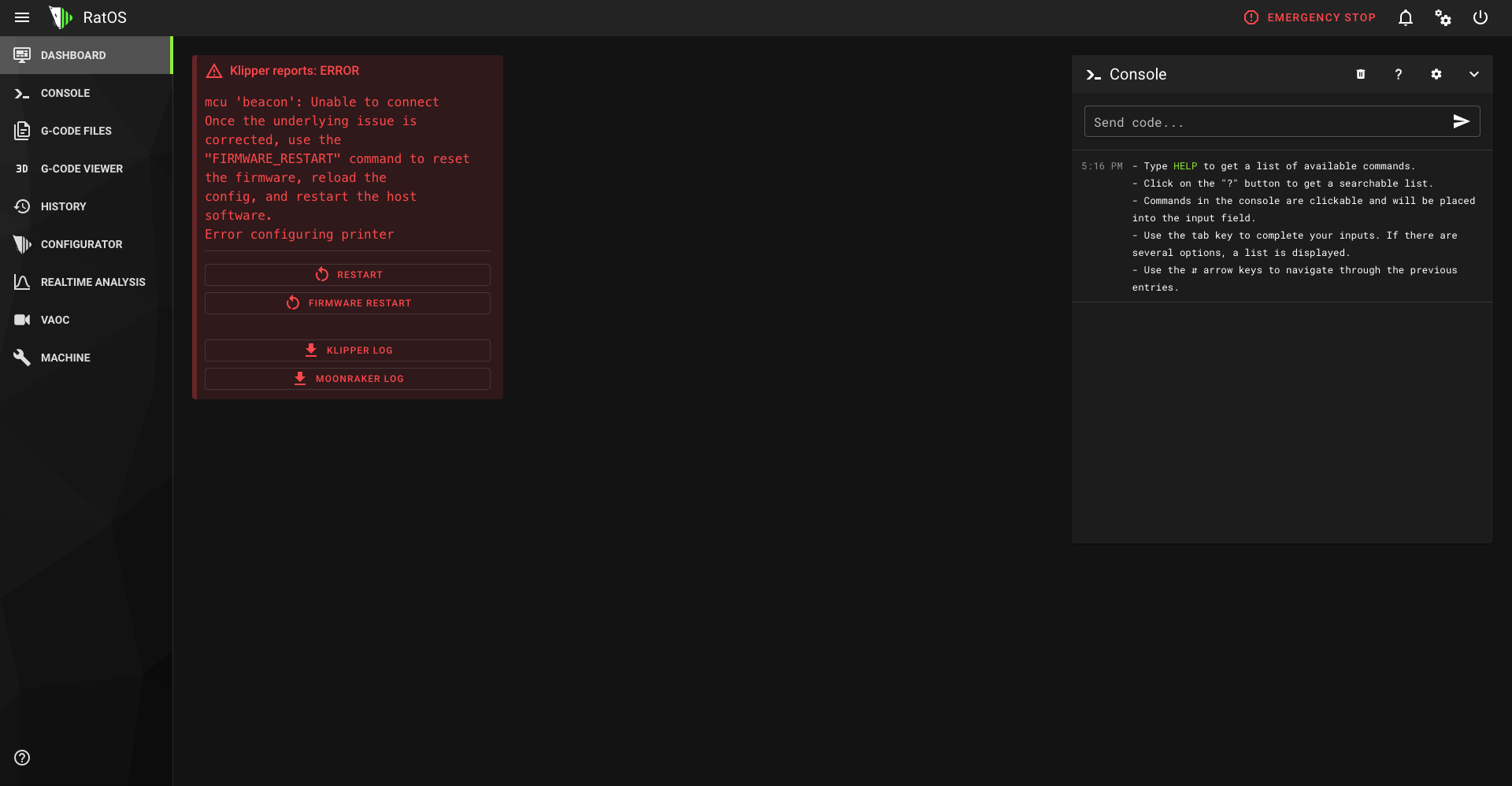Toggle the hamburger navigation menu
This screenshot has height=786, width=1512.
(22, 17)
